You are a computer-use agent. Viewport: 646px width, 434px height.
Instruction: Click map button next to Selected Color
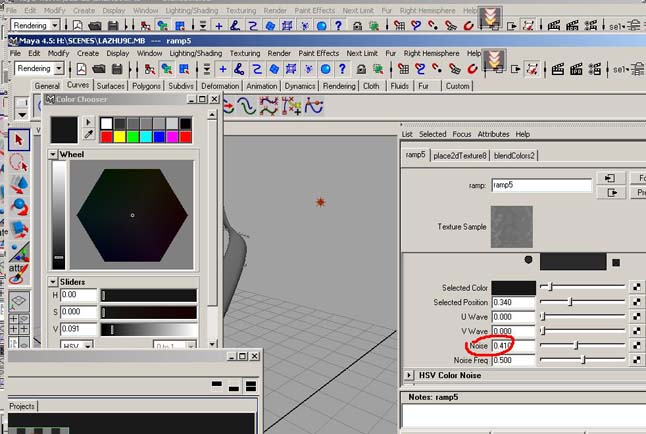pos(637,287)
